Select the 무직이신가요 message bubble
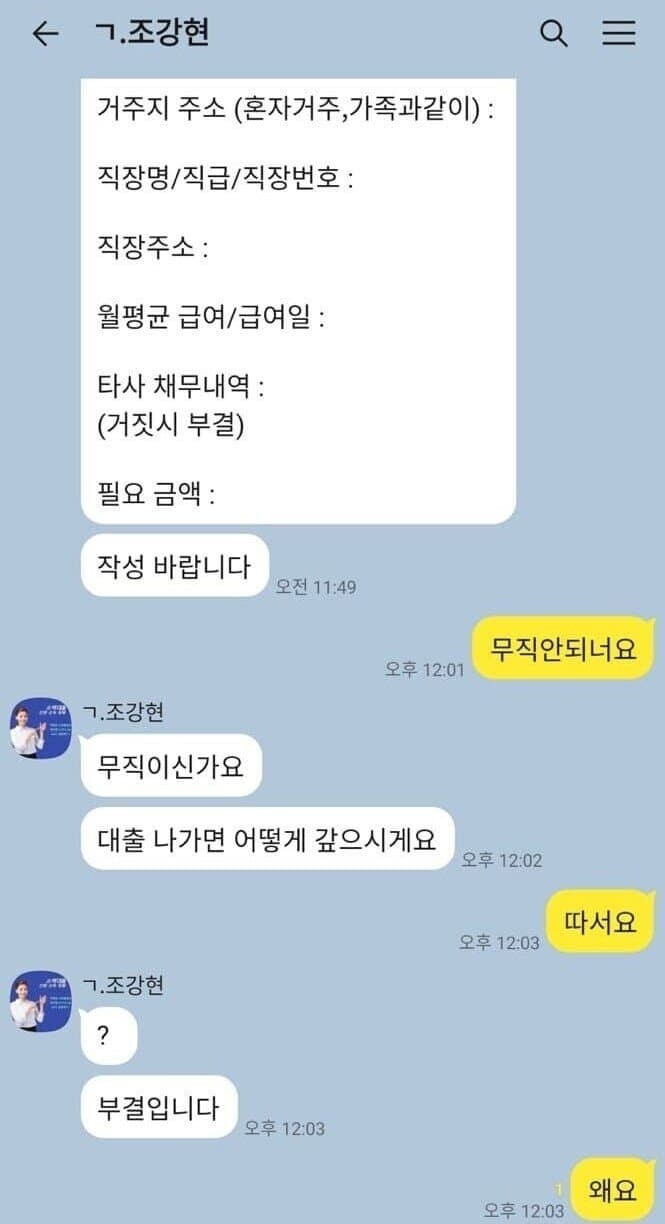This screenshot has height=1224, width=665. (x=170, y=766)
